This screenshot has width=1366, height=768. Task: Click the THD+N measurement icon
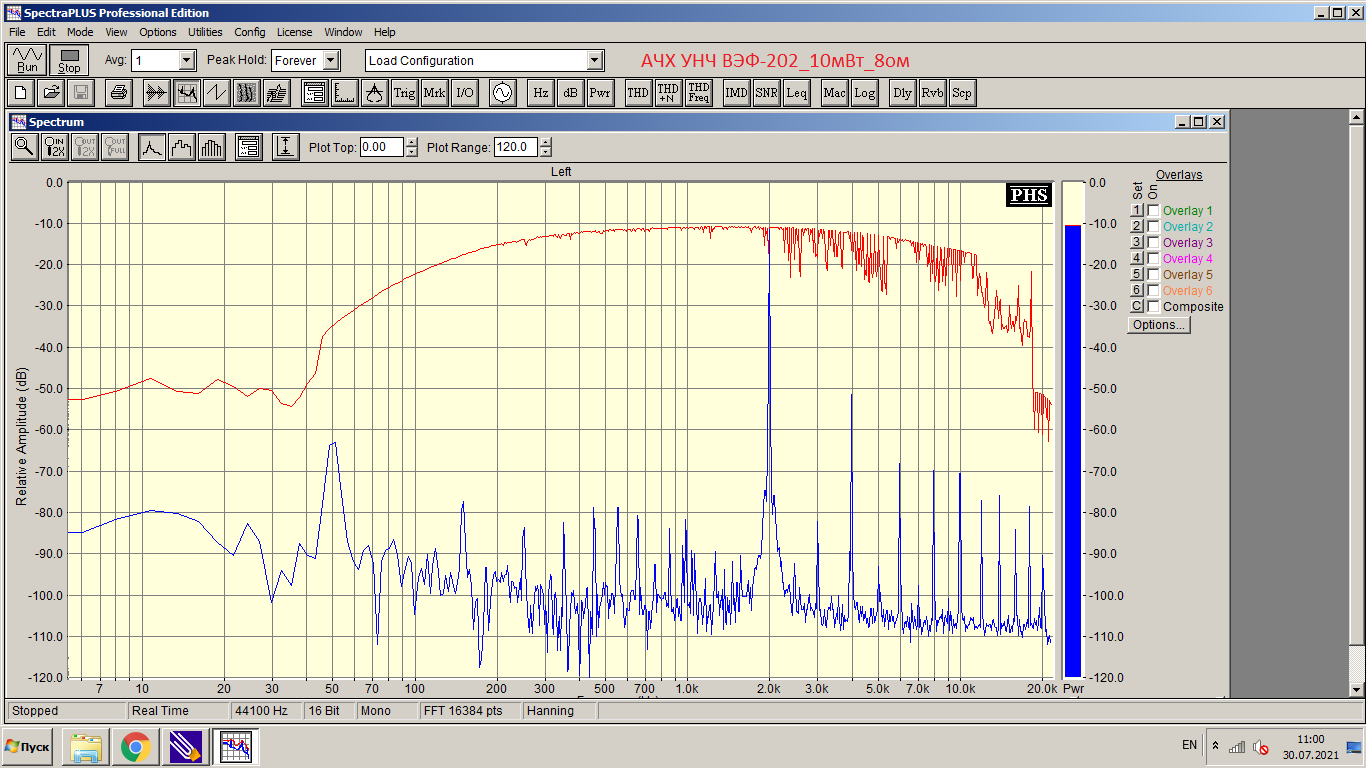tap(668, 93)
